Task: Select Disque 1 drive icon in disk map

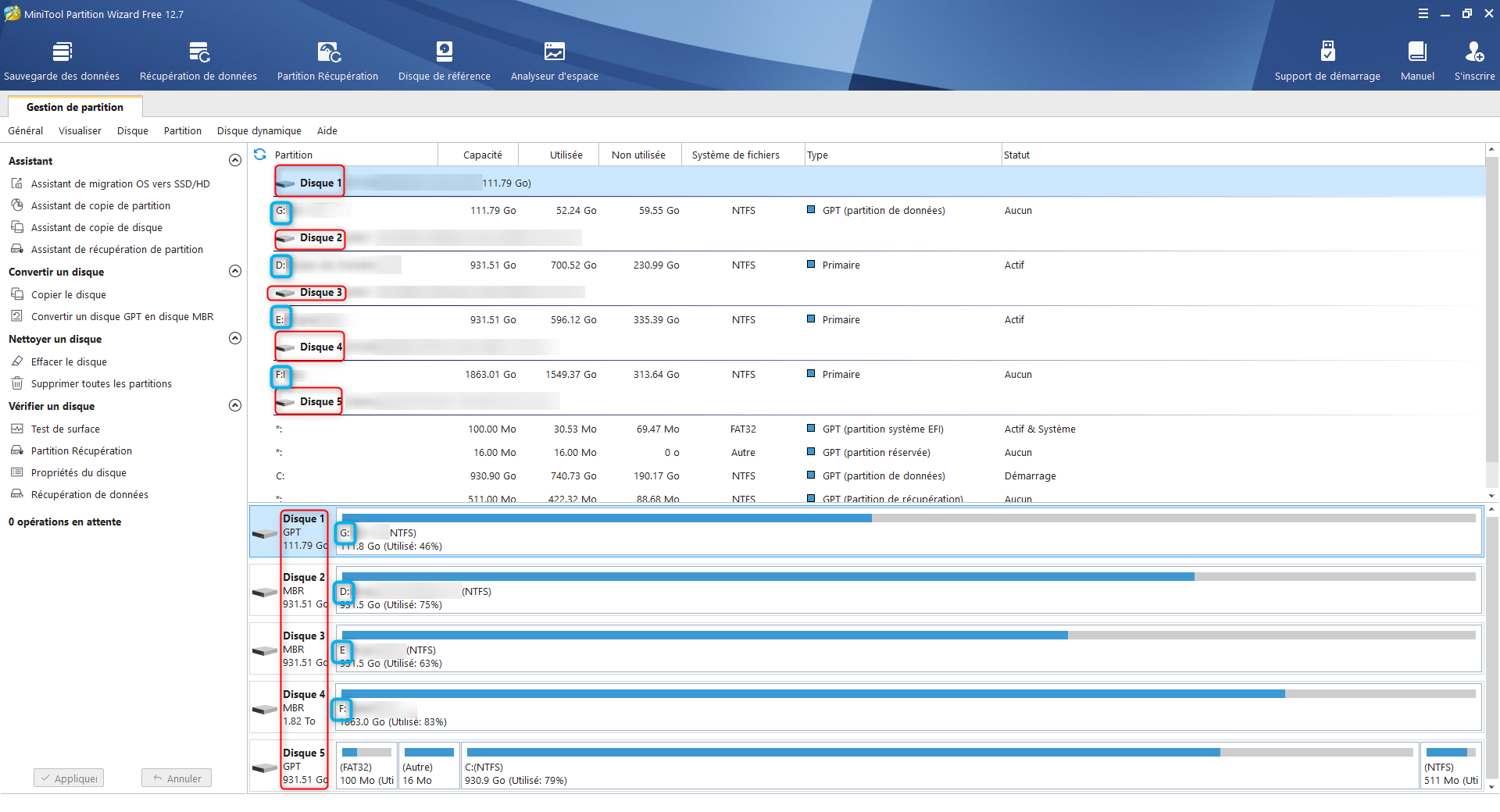Action: pyautogui.click(x=265, y=533)
